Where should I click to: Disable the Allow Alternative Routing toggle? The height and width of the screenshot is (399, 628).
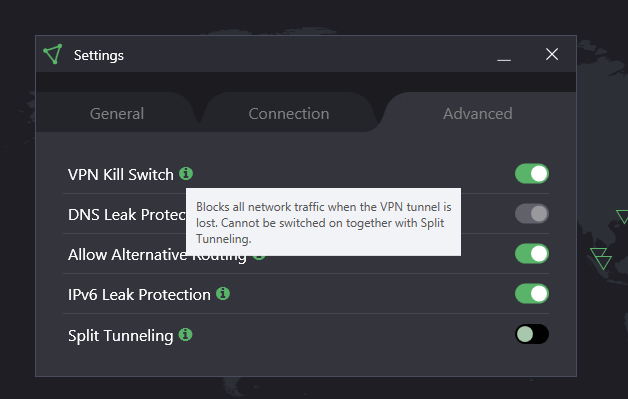[531, 254]
